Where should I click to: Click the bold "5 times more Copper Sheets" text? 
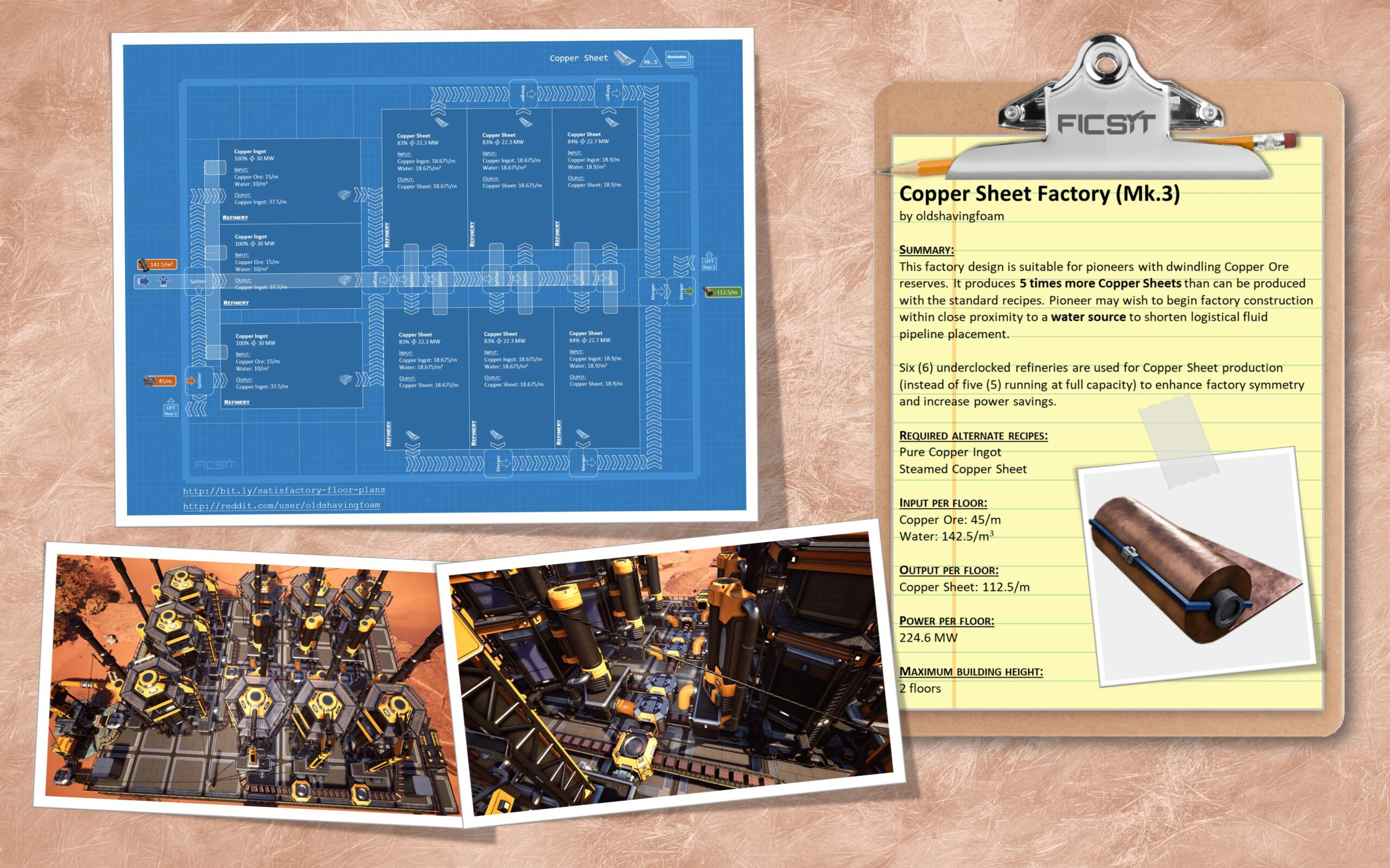pos(1100,283)
